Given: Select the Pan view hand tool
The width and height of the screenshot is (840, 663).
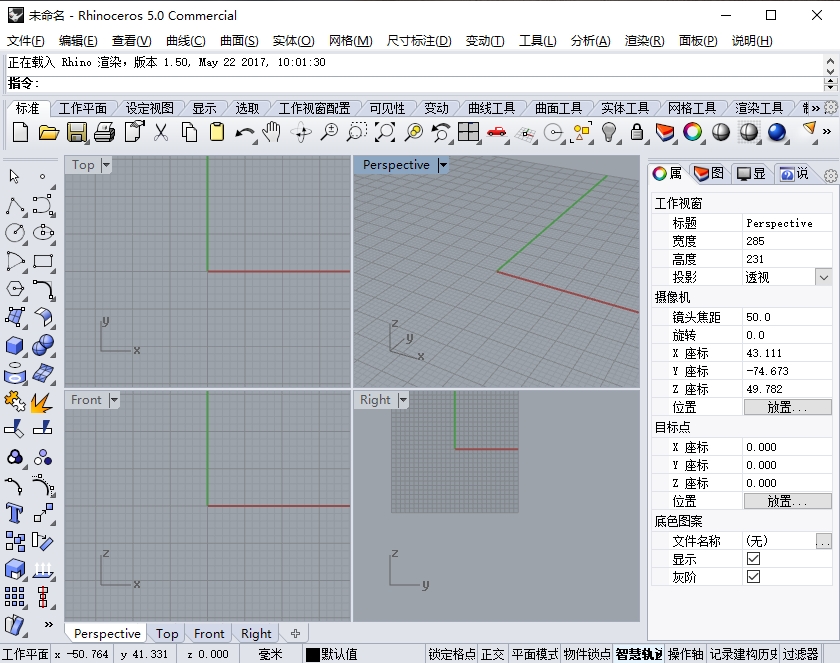Looking at the screenshot, I should [272, 133].
